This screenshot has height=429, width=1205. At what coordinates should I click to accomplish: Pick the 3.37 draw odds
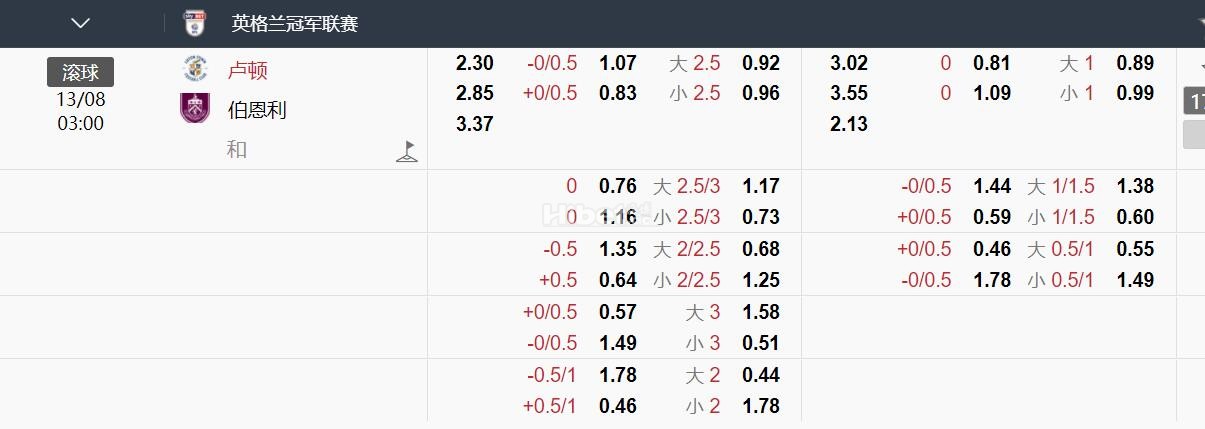click(x=475, y=124)
